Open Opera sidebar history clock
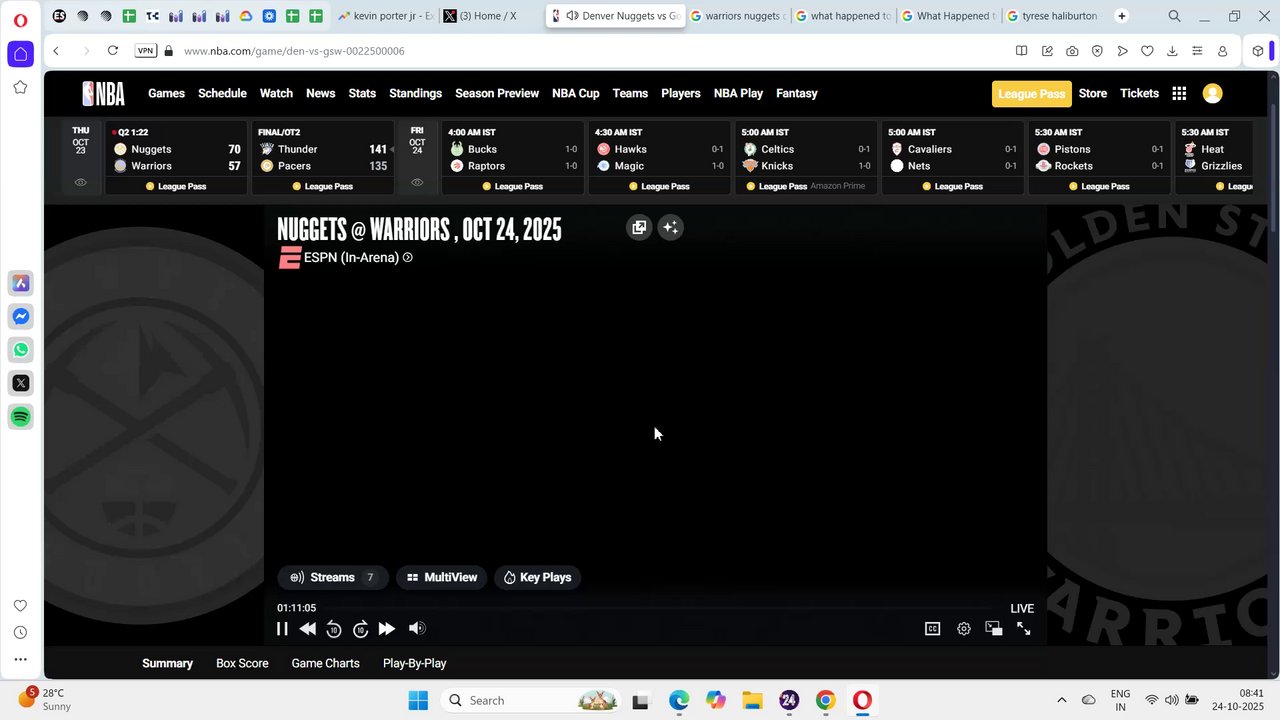 click(x=20, y=632)
